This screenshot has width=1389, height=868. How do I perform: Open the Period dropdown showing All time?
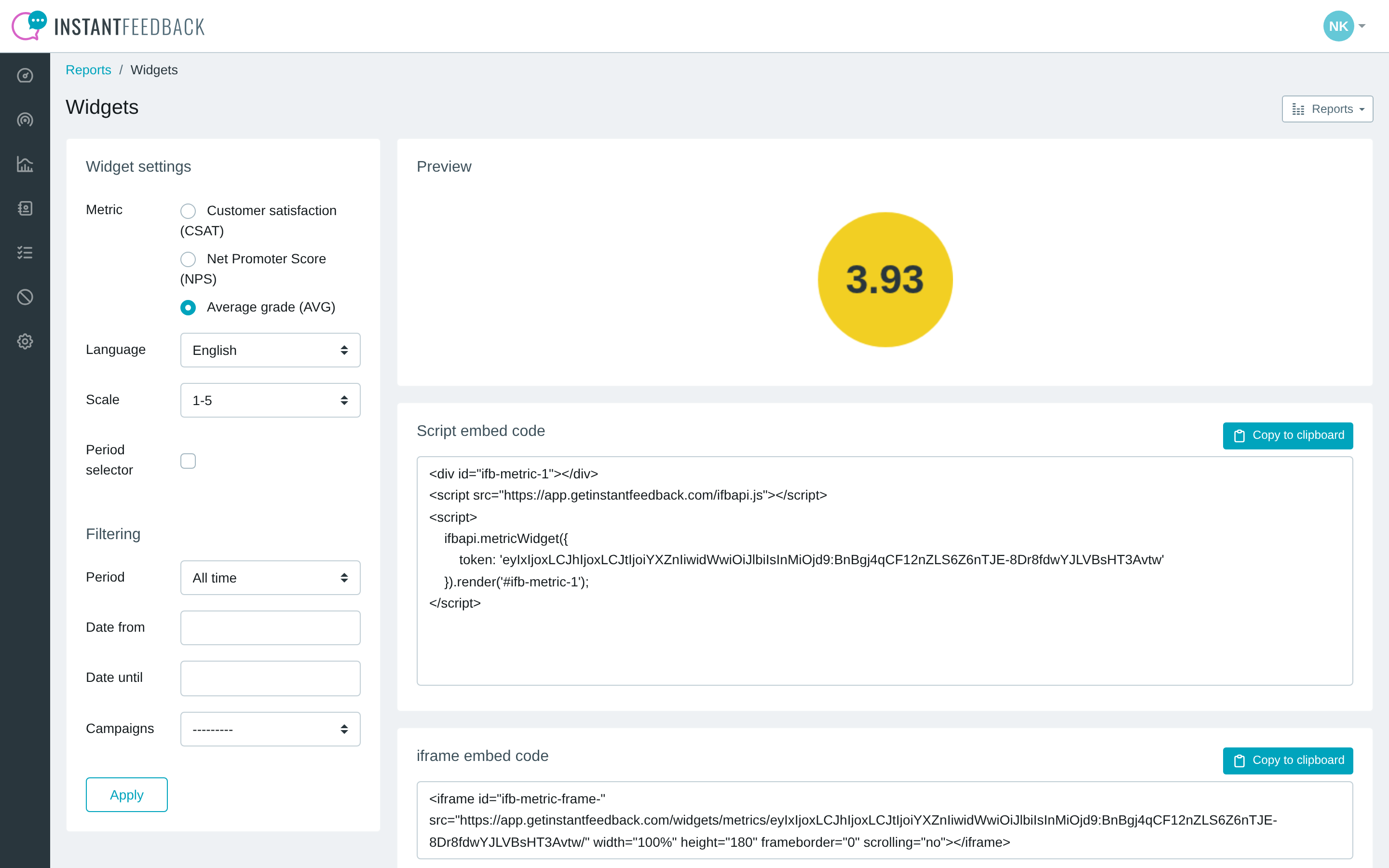point(271,578)
